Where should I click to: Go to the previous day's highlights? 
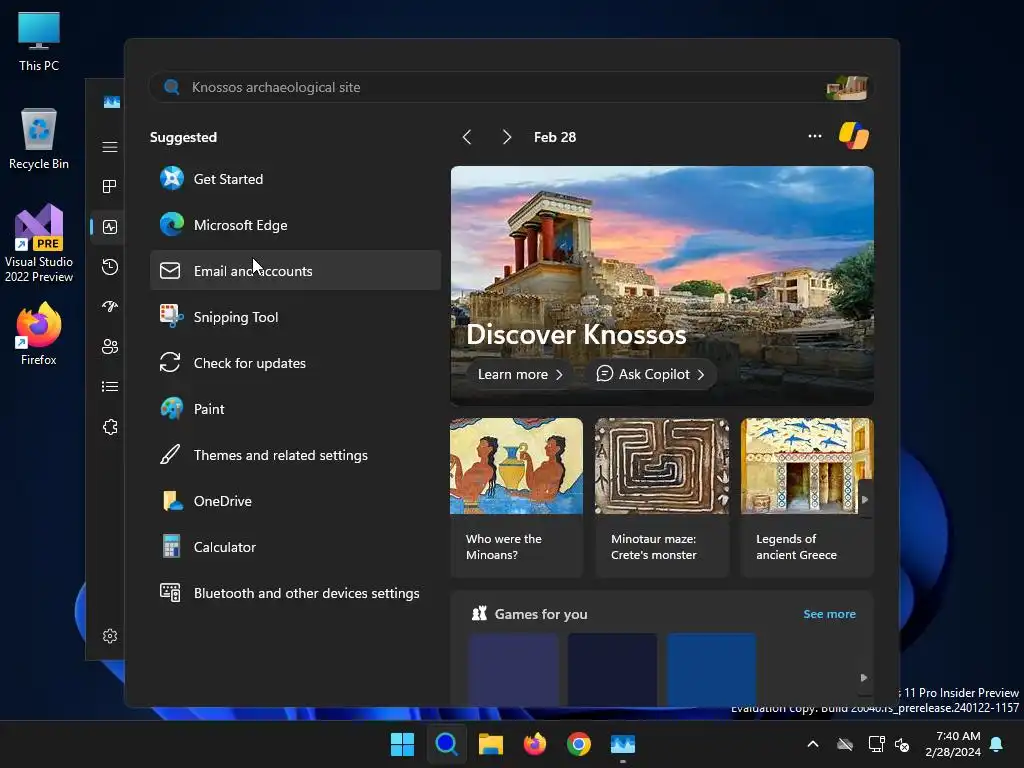[466, 137]
